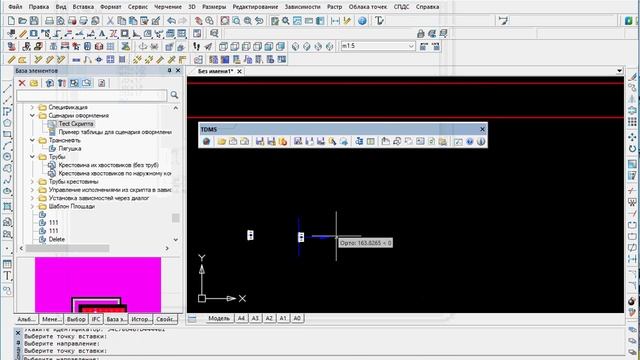Click the magenta preview thumbnail
Image resolution: width=640 pixels, height=360 pixels.
(x=98, y=284)
